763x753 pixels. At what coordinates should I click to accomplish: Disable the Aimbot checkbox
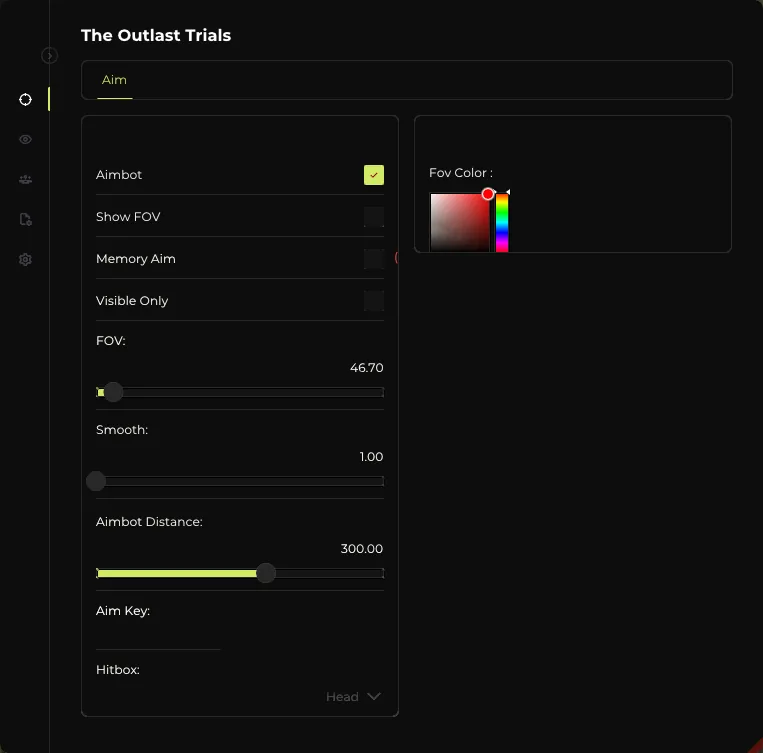(x=374, y=175)
